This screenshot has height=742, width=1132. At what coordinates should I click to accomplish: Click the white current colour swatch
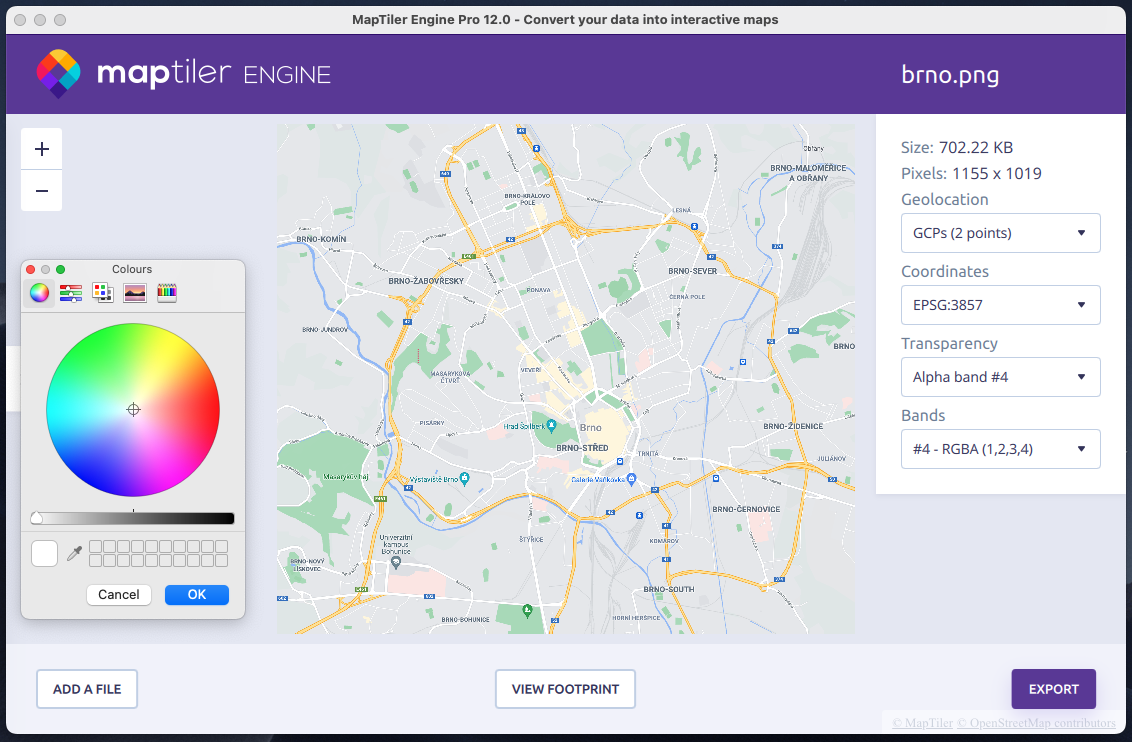click(x=45, y=553)
